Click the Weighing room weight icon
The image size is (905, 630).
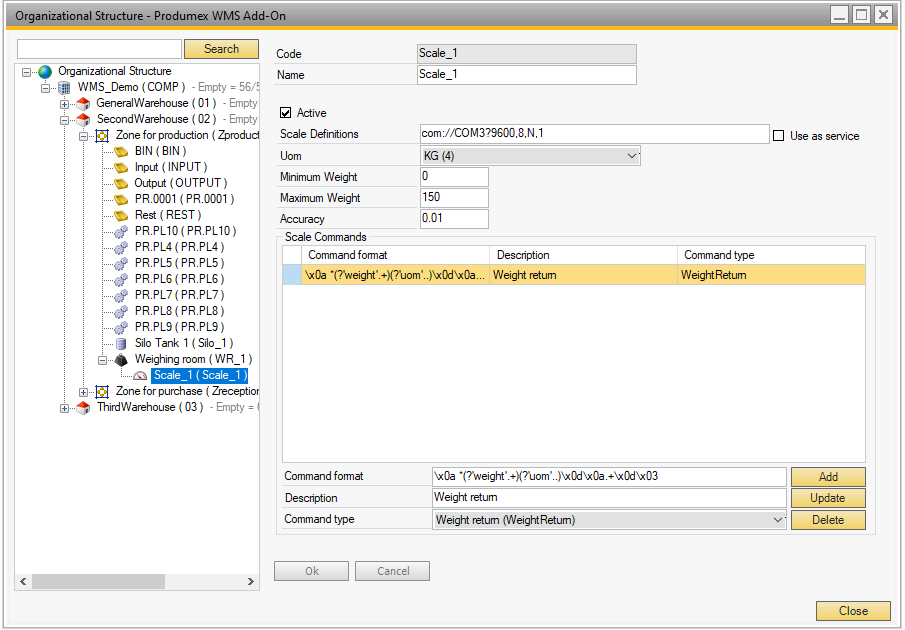121,359
